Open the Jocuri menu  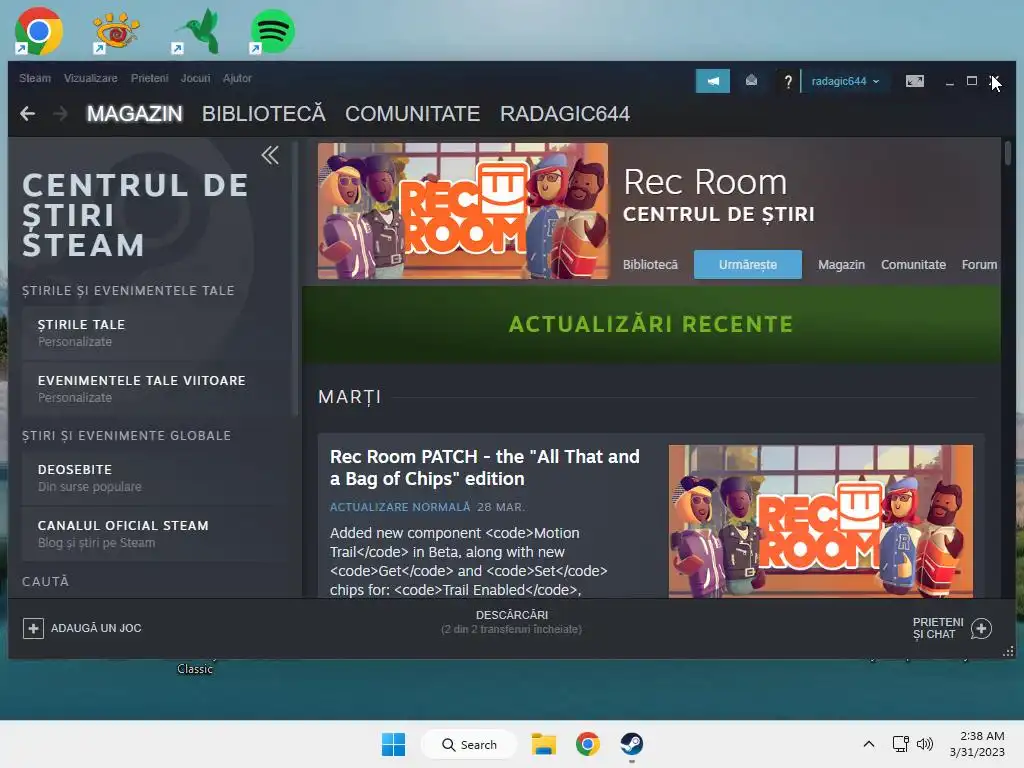[x=195, y=78]
